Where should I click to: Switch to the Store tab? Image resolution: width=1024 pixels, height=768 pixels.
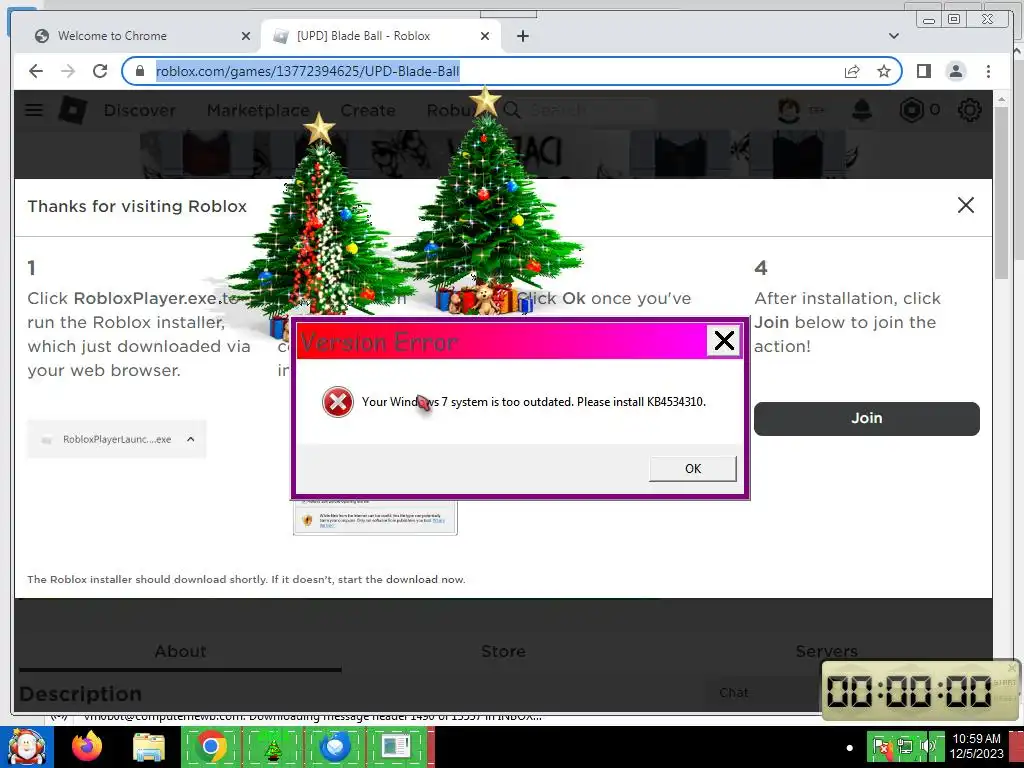coord(503,651)
